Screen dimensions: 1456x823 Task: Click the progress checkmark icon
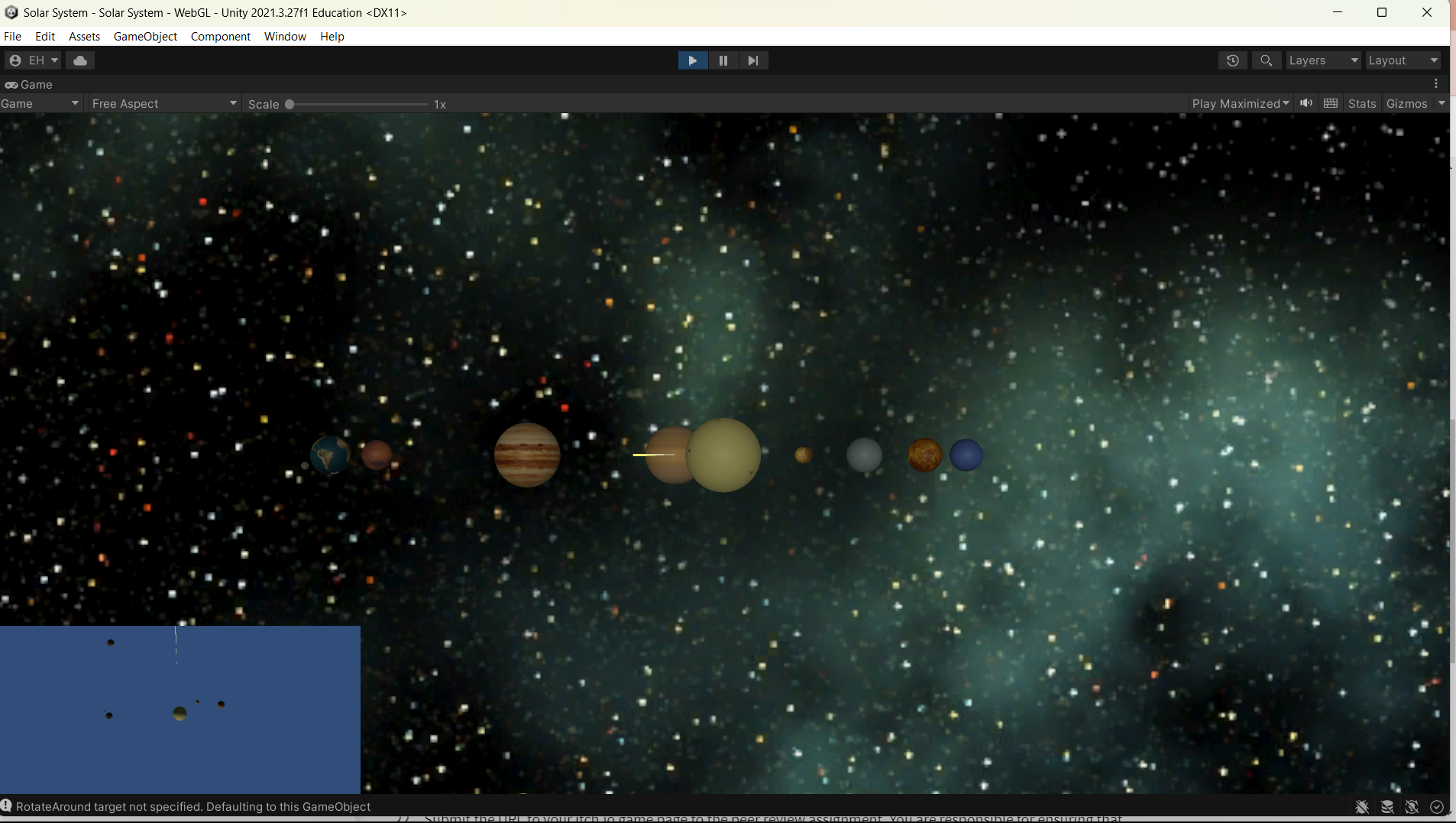coord(1437,807)
